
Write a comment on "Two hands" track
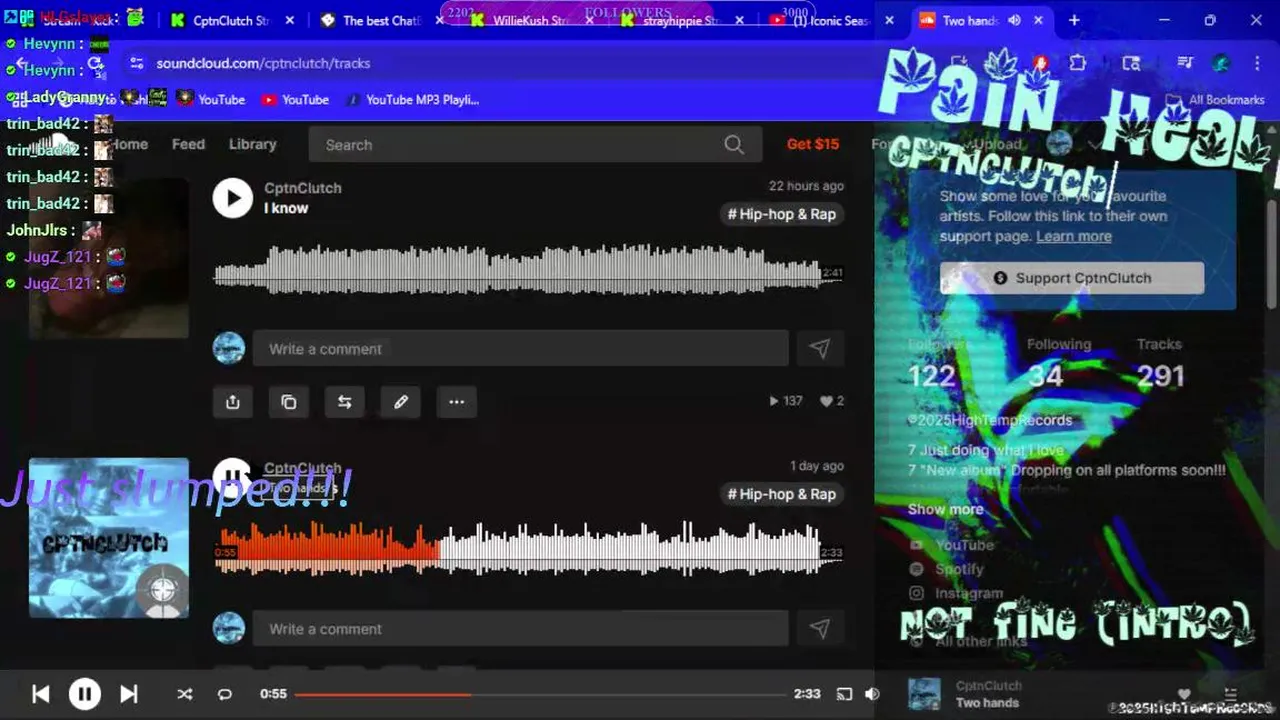[520, 629]
